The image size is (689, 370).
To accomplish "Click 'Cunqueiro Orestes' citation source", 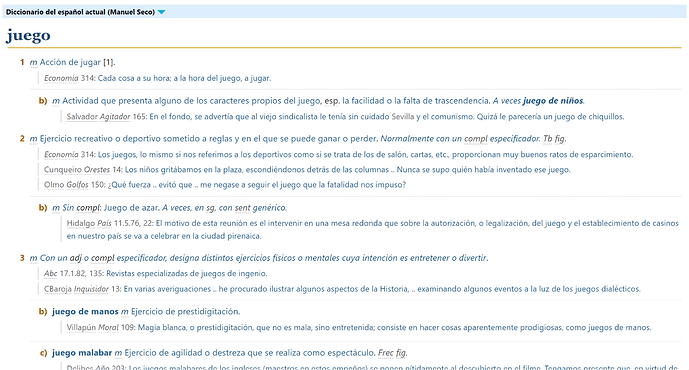I will [77, 170].
